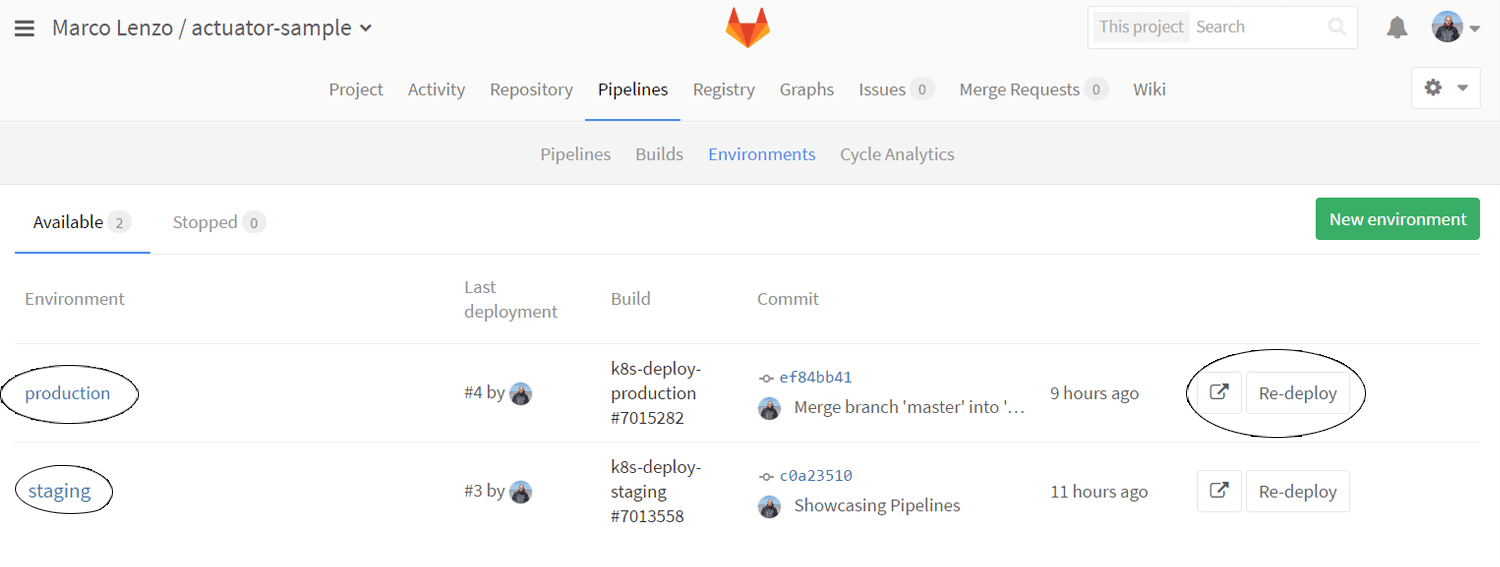1500x567 pixels.
Task: Click the search magnifier icon
Action: [1337, 28]
